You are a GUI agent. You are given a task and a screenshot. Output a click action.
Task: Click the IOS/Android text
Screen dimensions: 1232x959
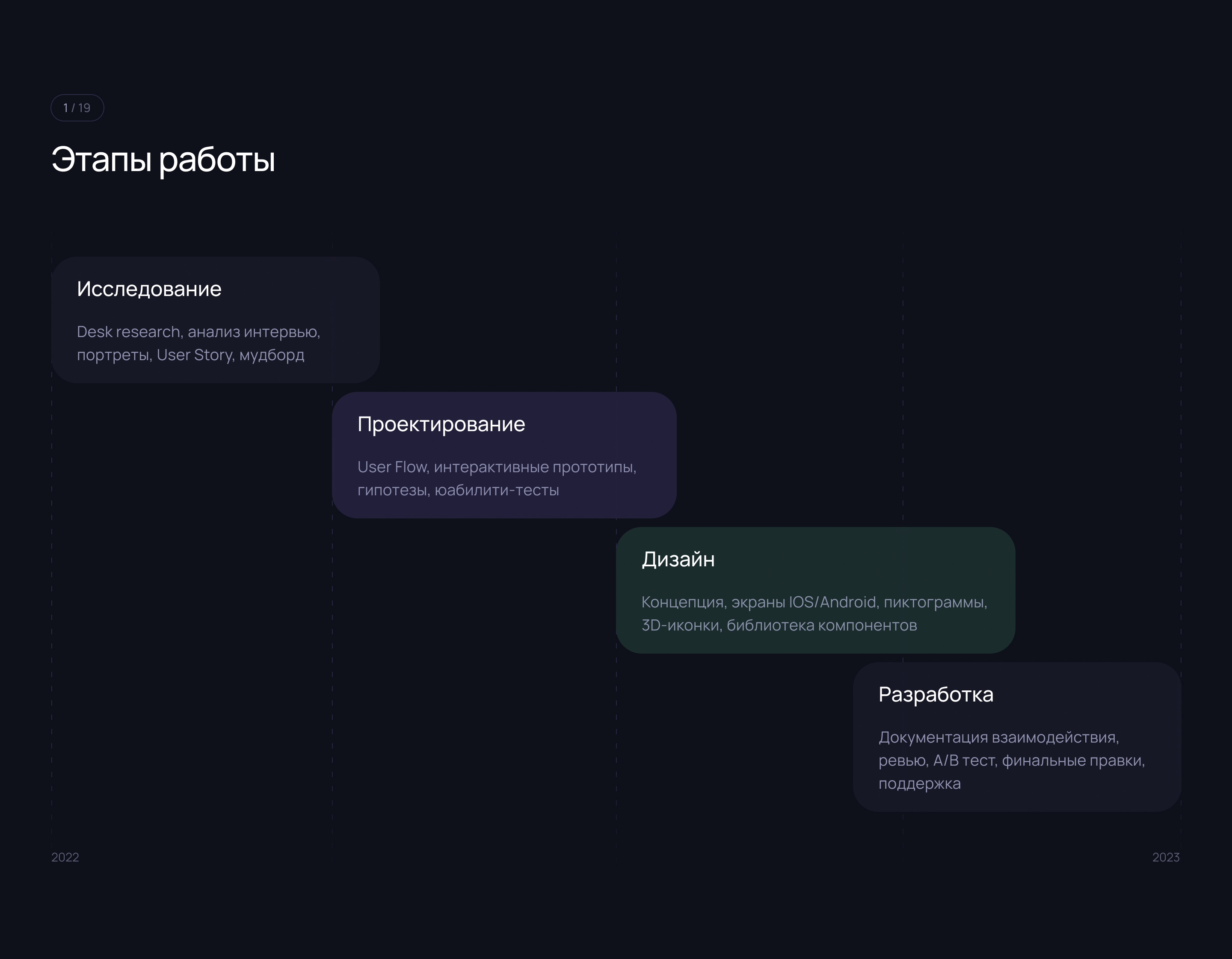click(x=832, y=602)
